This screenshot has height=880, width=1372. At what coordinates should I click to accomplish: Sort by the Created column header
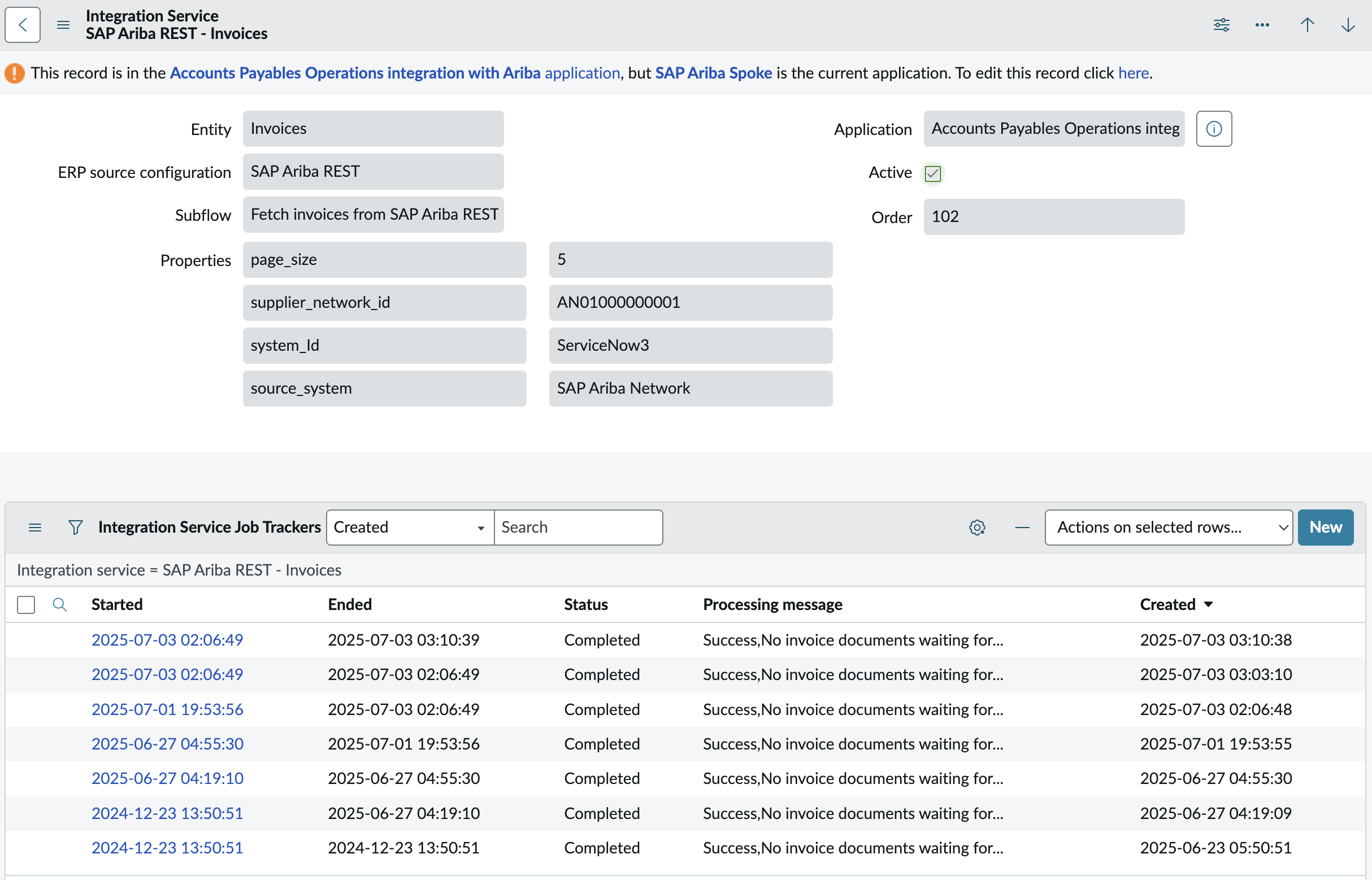pos(1167,604)
